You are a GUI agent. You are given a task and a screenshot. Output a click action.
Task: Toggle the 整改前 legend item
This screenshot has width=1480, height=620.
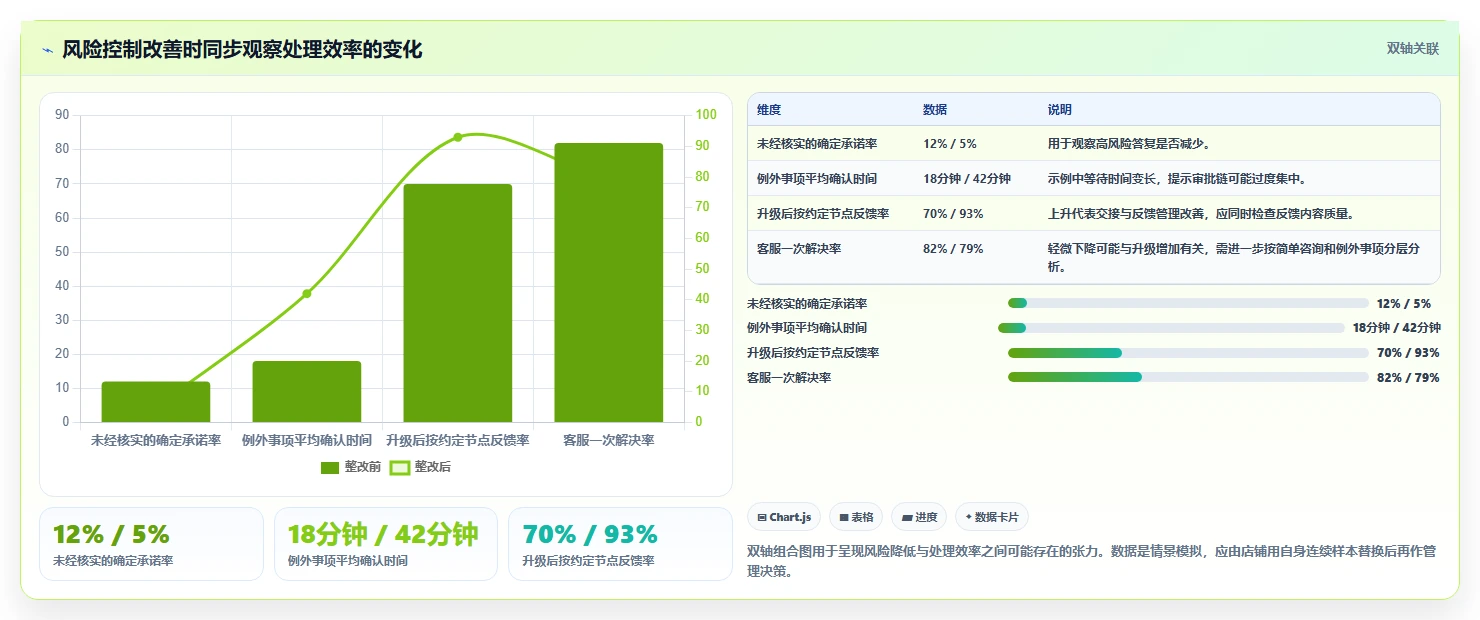[x=351, y=467]
